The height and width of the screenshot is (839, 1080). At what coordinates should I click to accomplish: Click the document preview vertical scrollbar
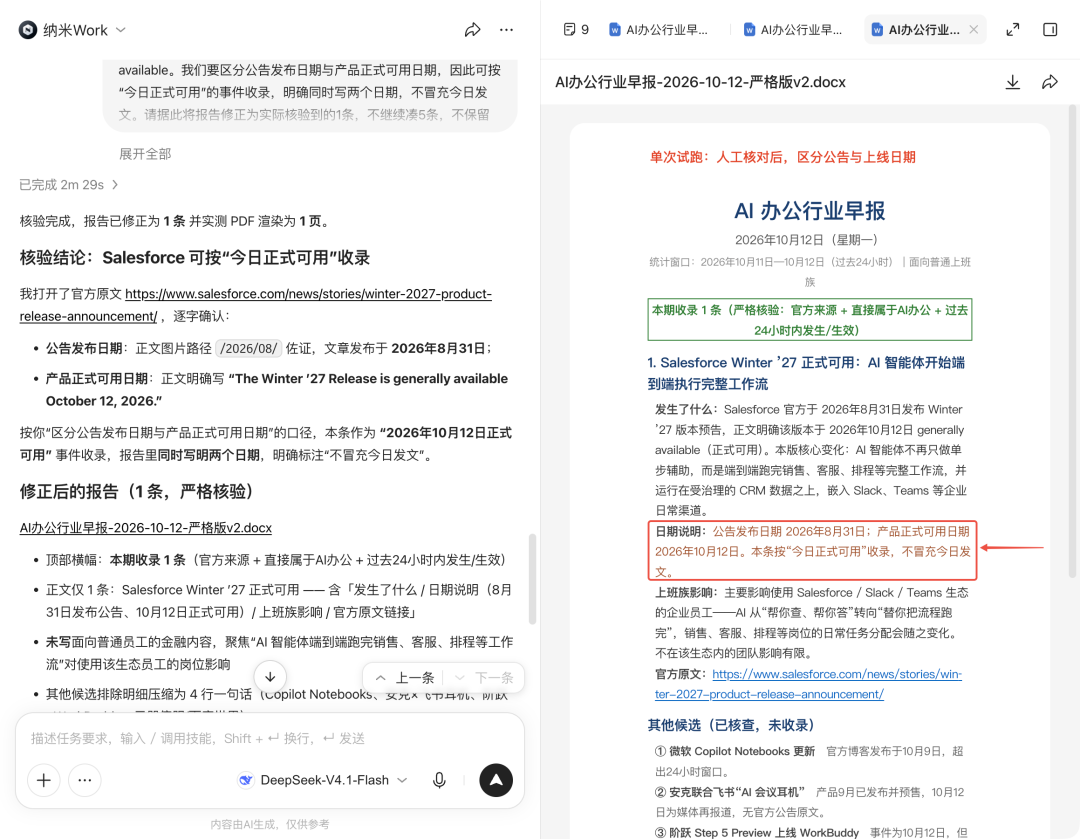pyautogui.click(x=1072, y=341)
